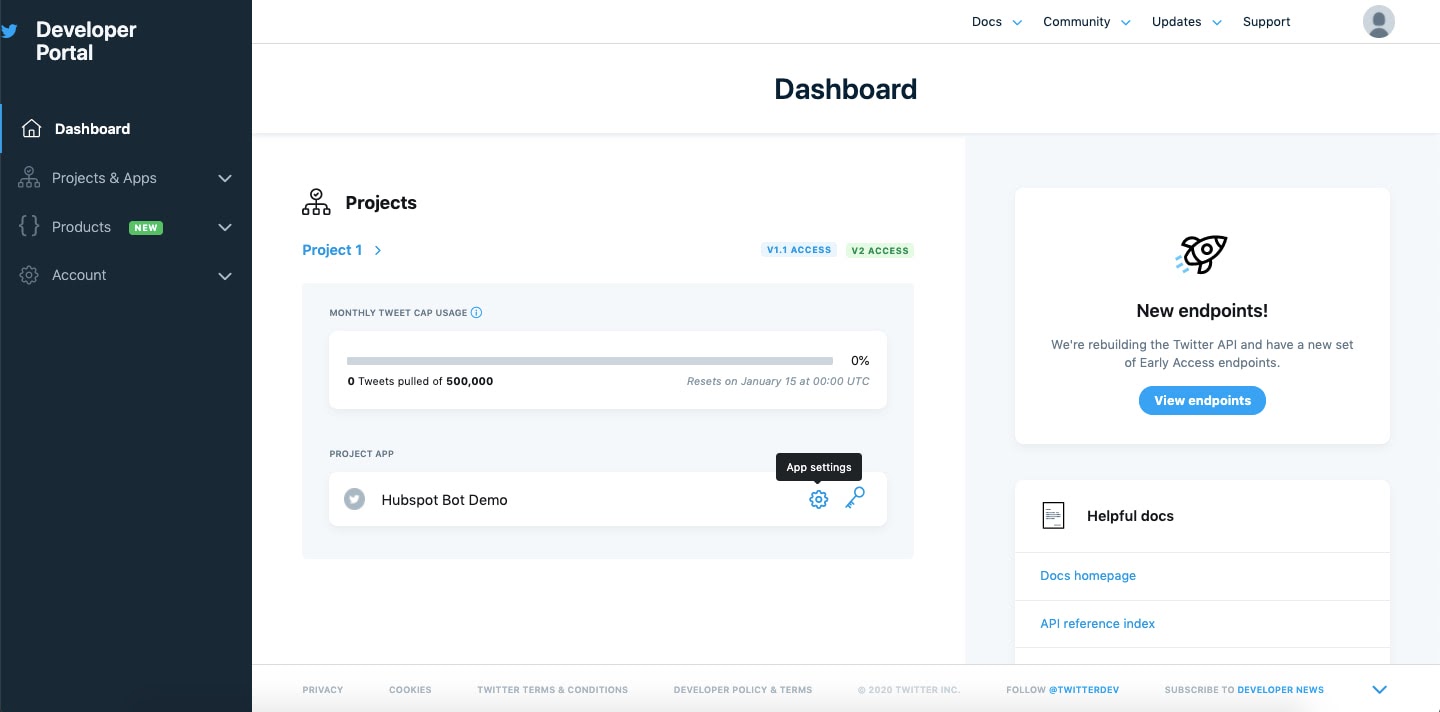Open the Docs homepage link
Screen dimensions: 1440x712
1088,576
